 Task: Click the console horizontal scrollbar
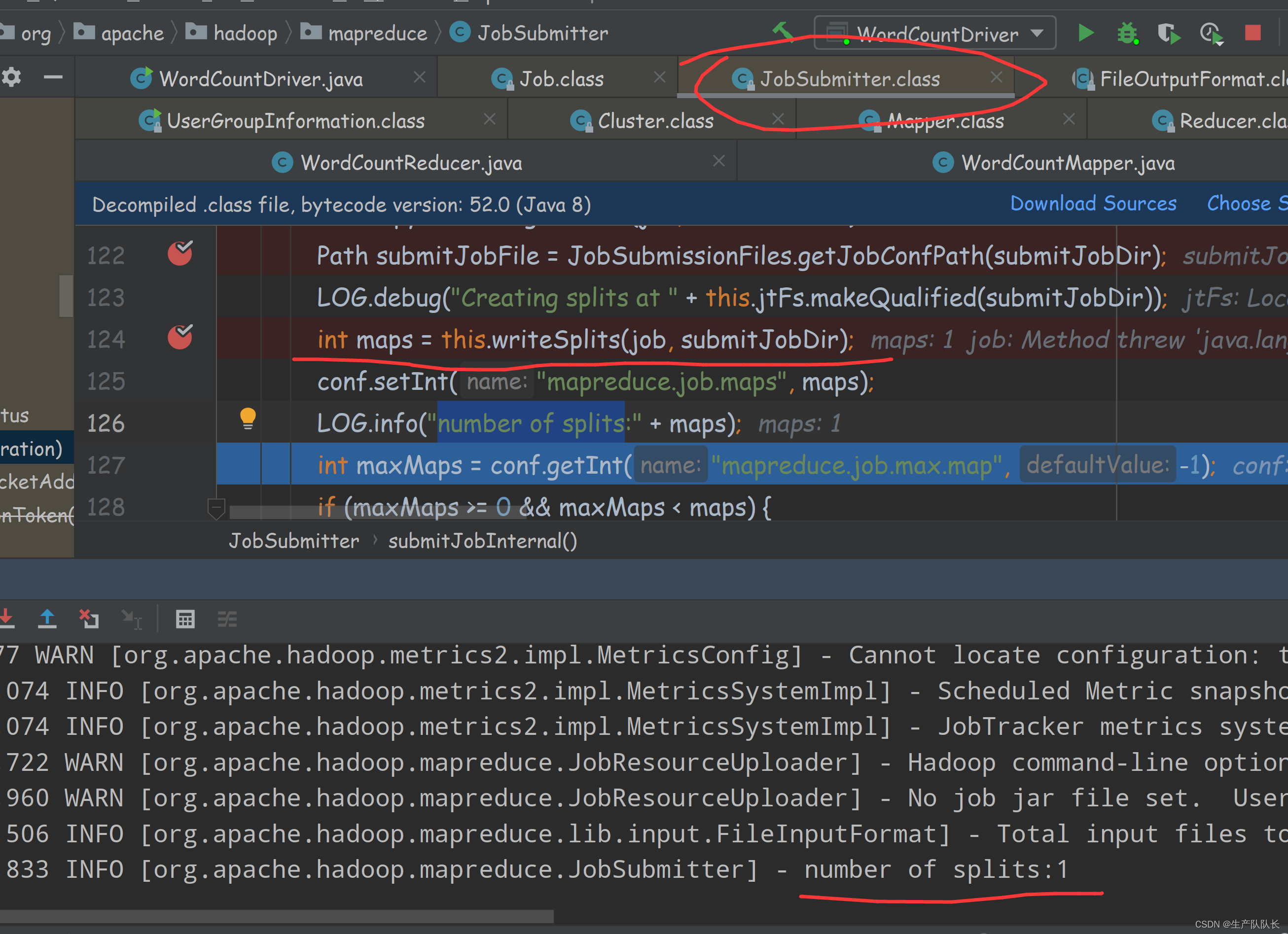pos(276,916)
